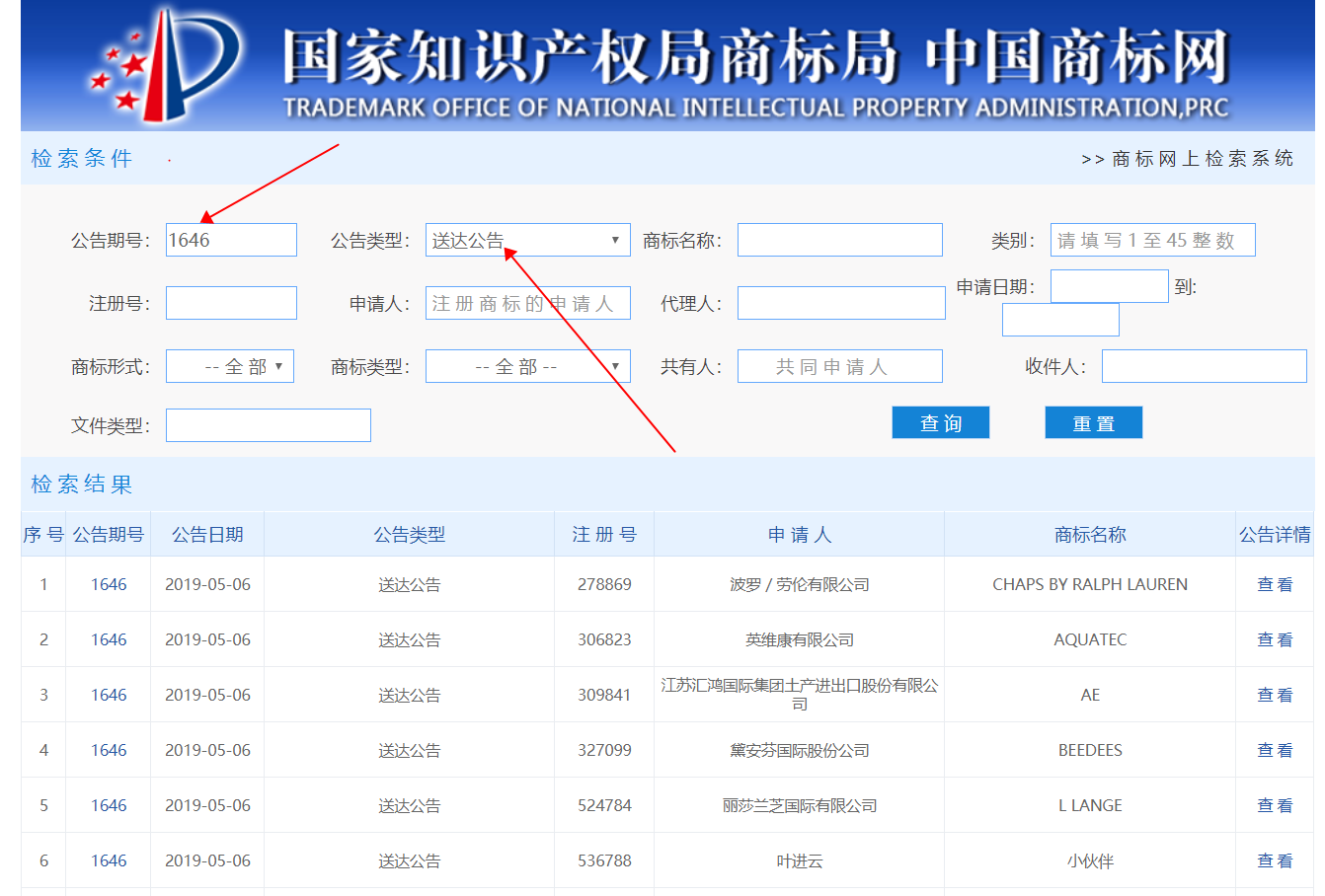This screenshot has width=1325, height=896.
Task: Click 1646 issue link in row 3
Action: coord(109,695)
